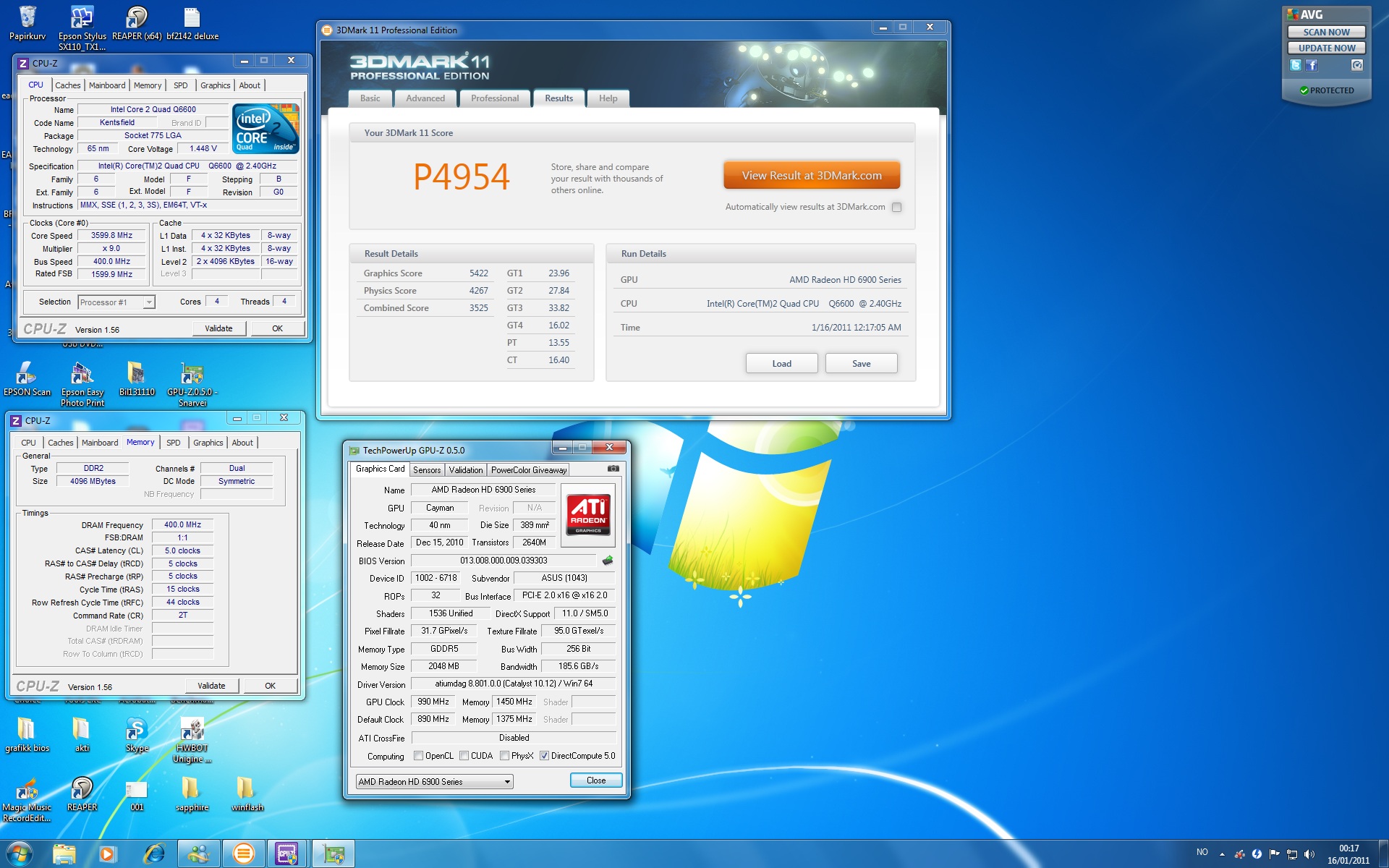The height and width of the screenshot is (868, 1389).
Task: Select the PowerColor Giveaway tab in GPU-Z
Action: (529, 470)
